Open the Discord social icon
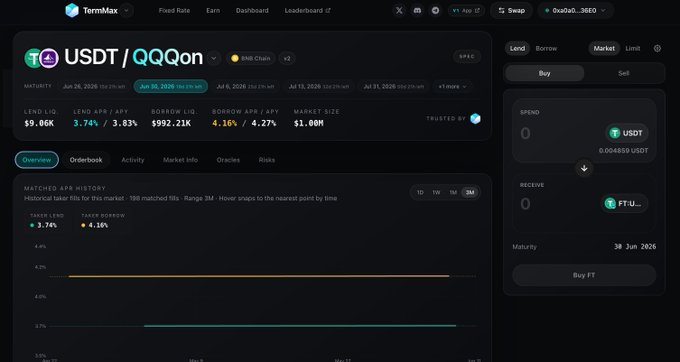The image size is (680, 362). 417,10
